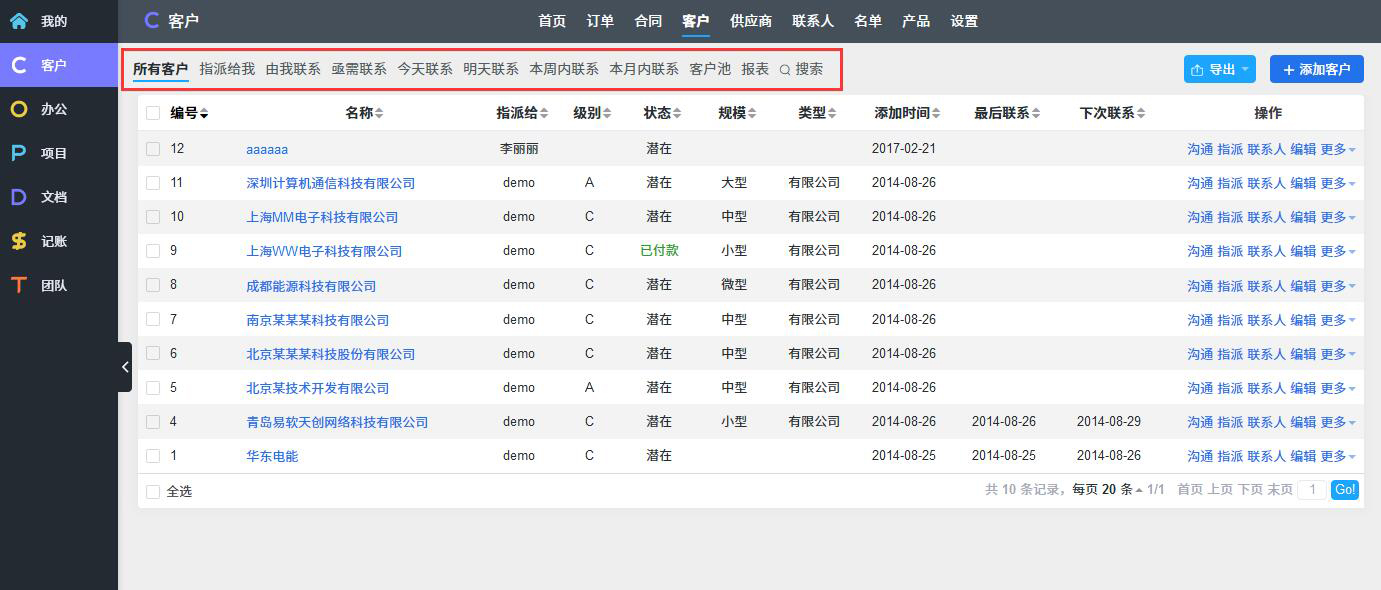
Task: Go to 合同 in top navigation
Action: [x=648, y=21]
